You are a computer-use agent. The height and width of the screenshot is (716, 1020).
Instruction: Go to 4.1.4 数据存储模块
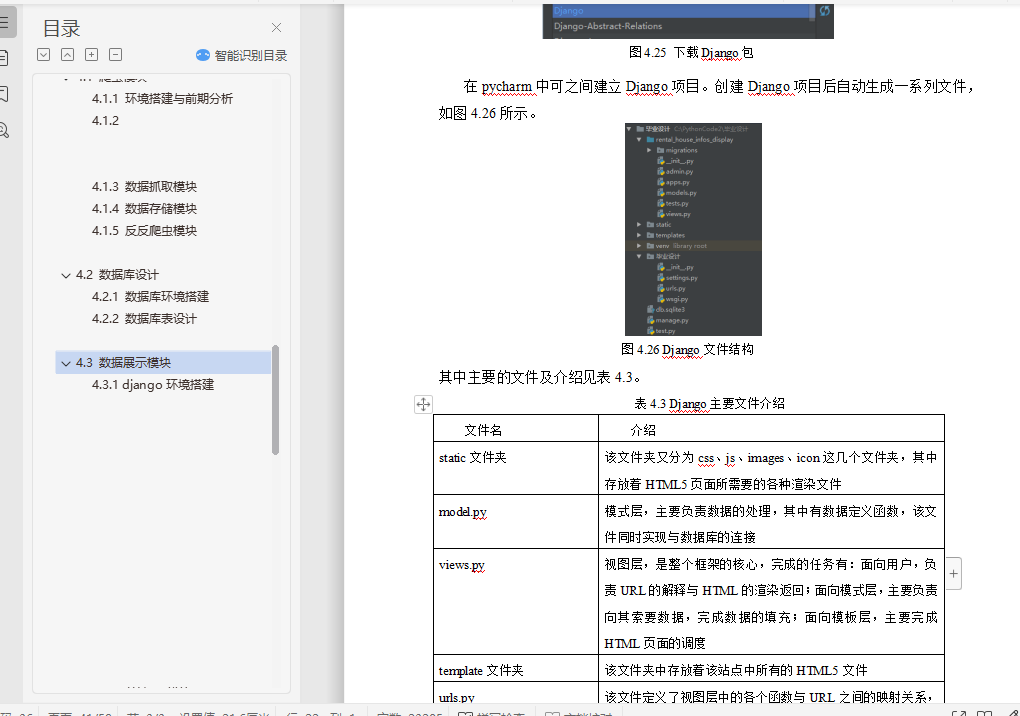tap(144, 209)
